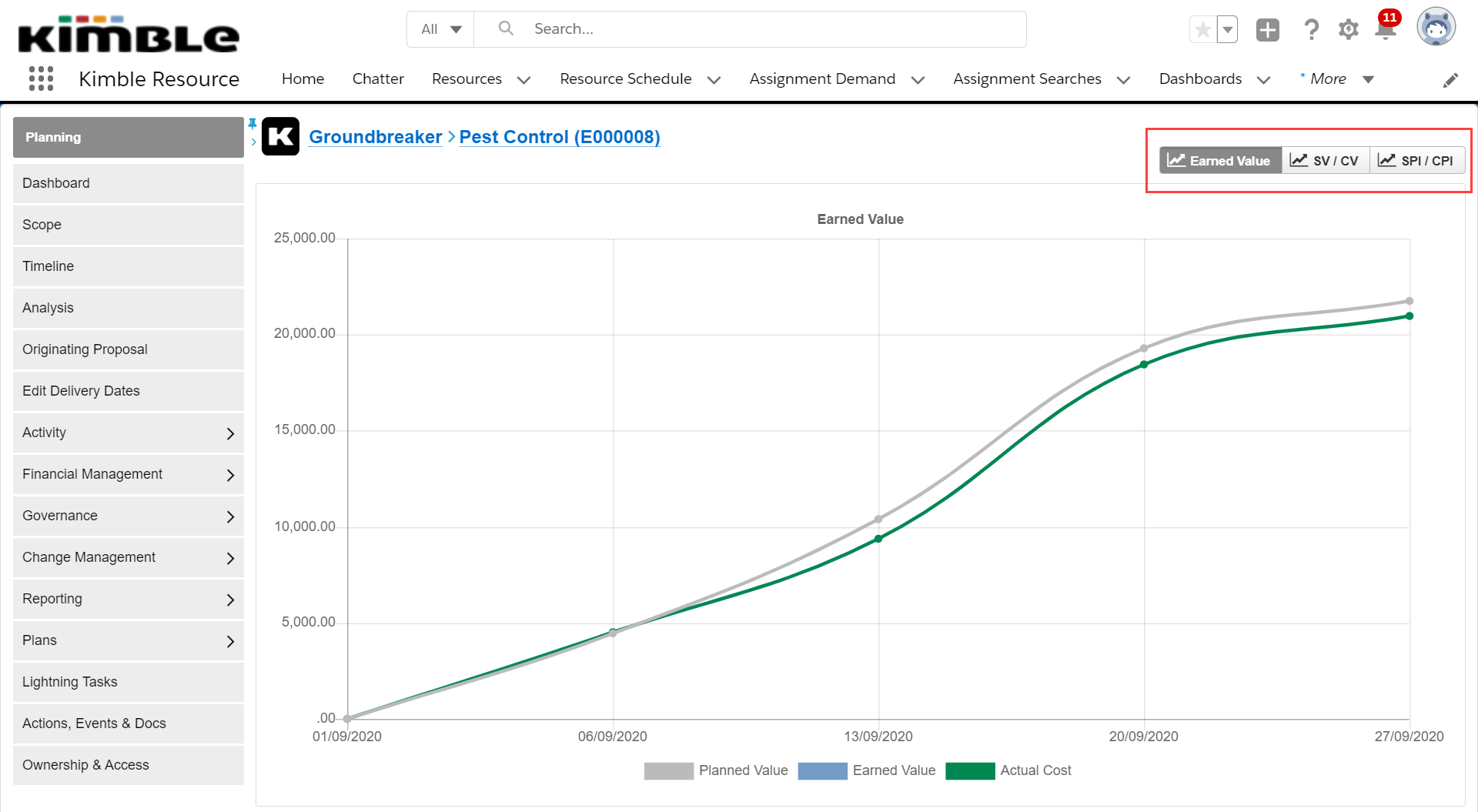Open the Groundbreaker breadcrumb link
The height and width of the screenshot is (812, 1478).
click(x=375, y=136)
